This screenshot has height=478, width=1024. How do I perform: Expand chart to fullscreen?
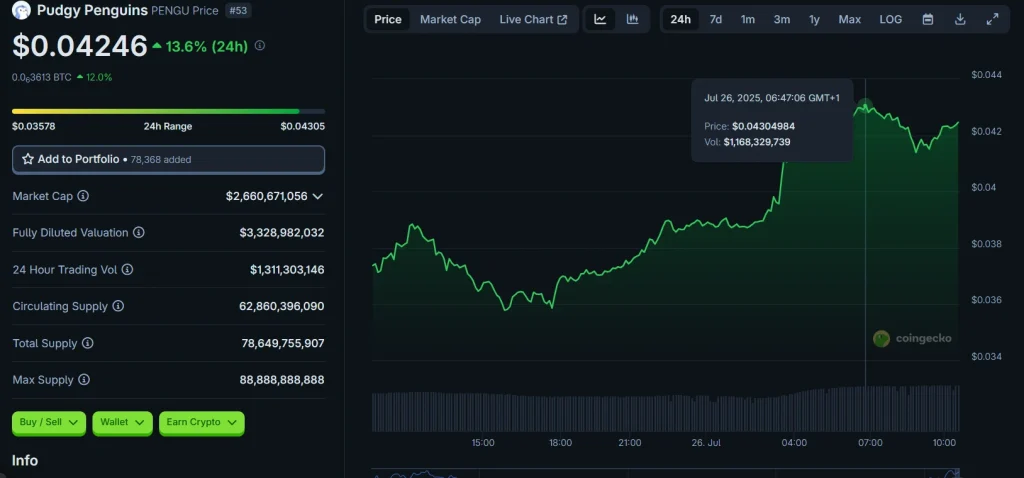coord(992,20)
